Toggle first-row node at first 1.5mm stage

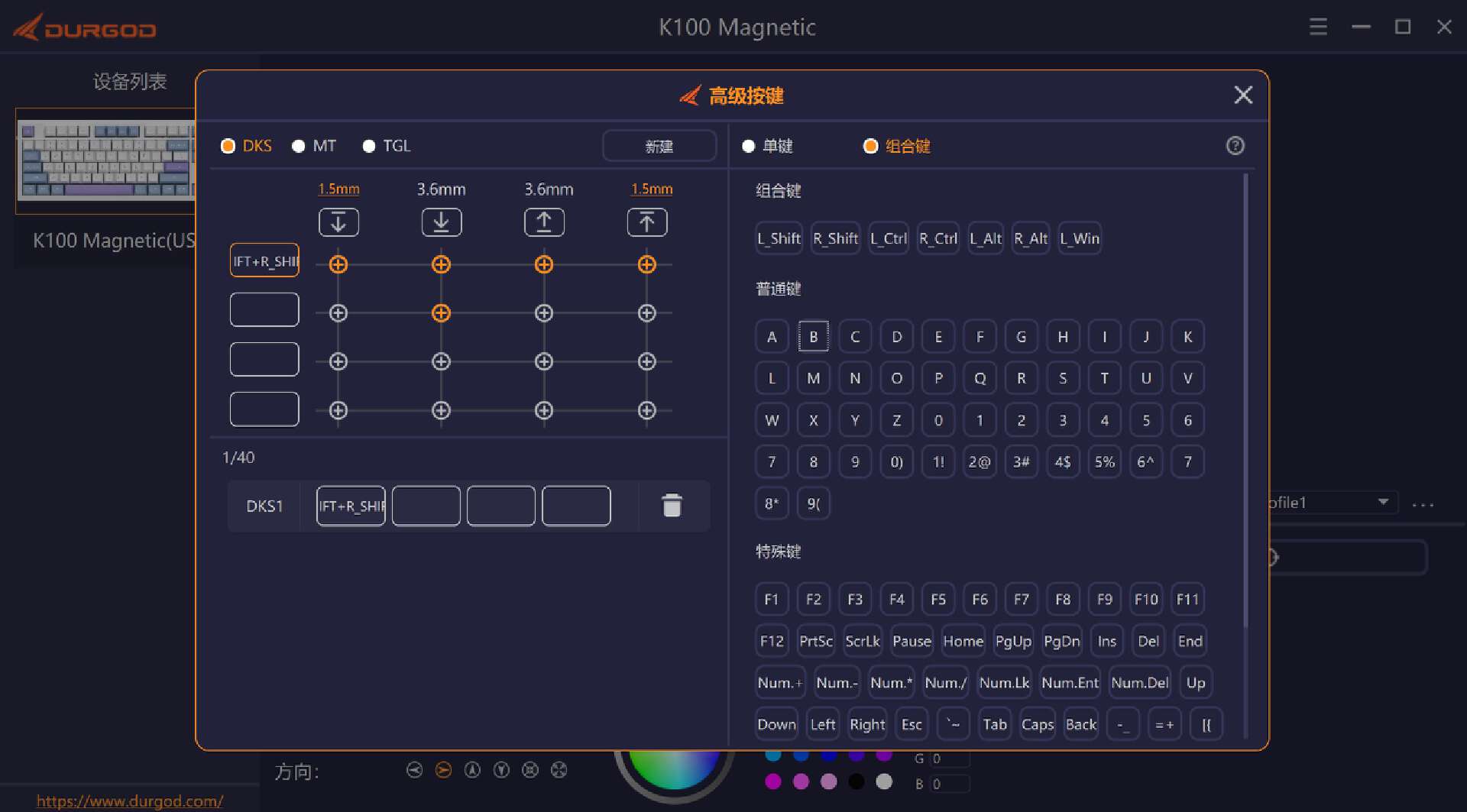pyautogui.click(x=338, y=264)
